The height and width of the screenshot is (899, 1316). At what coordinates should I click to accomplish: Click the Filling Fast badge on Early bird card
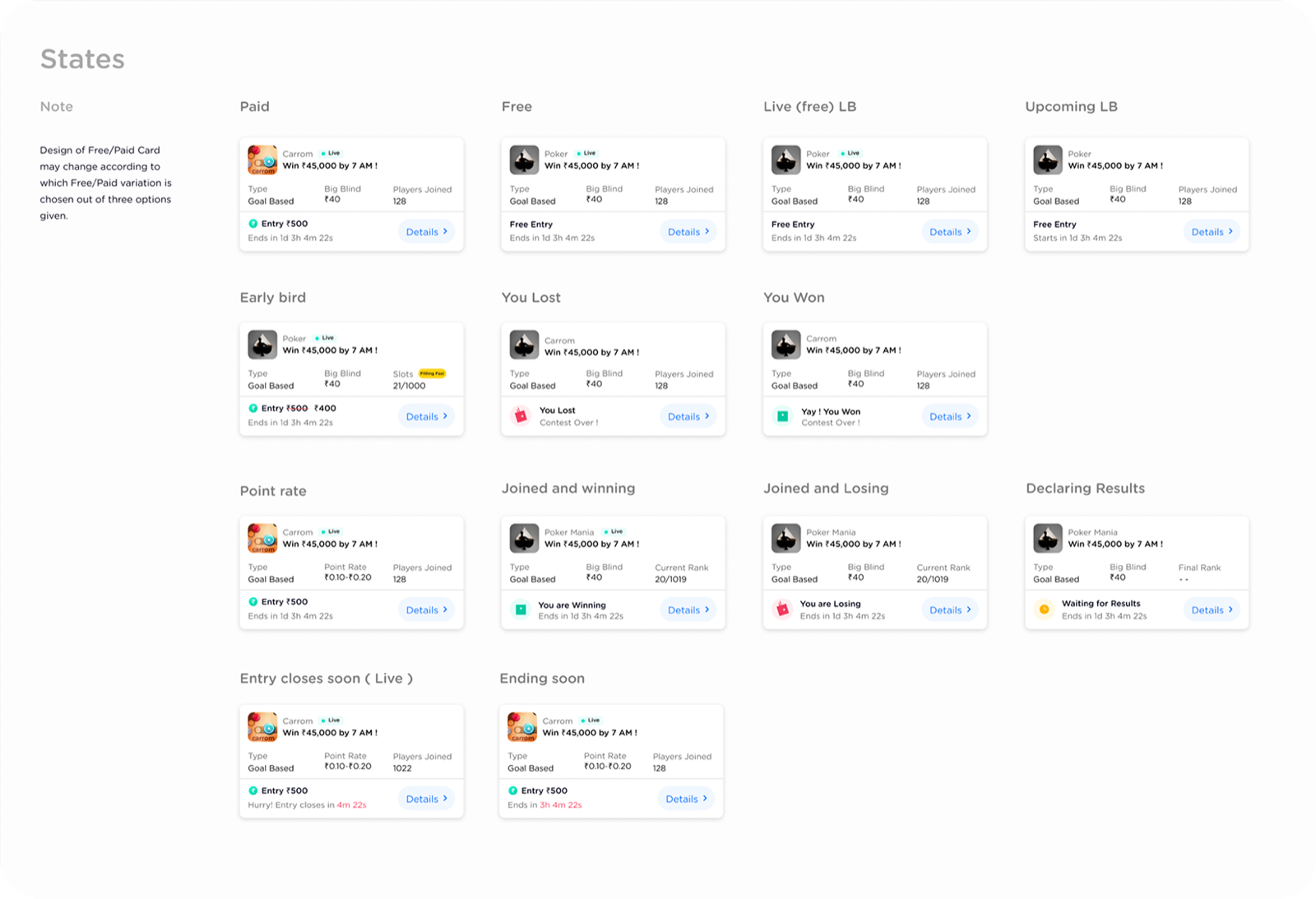[433, 373]
